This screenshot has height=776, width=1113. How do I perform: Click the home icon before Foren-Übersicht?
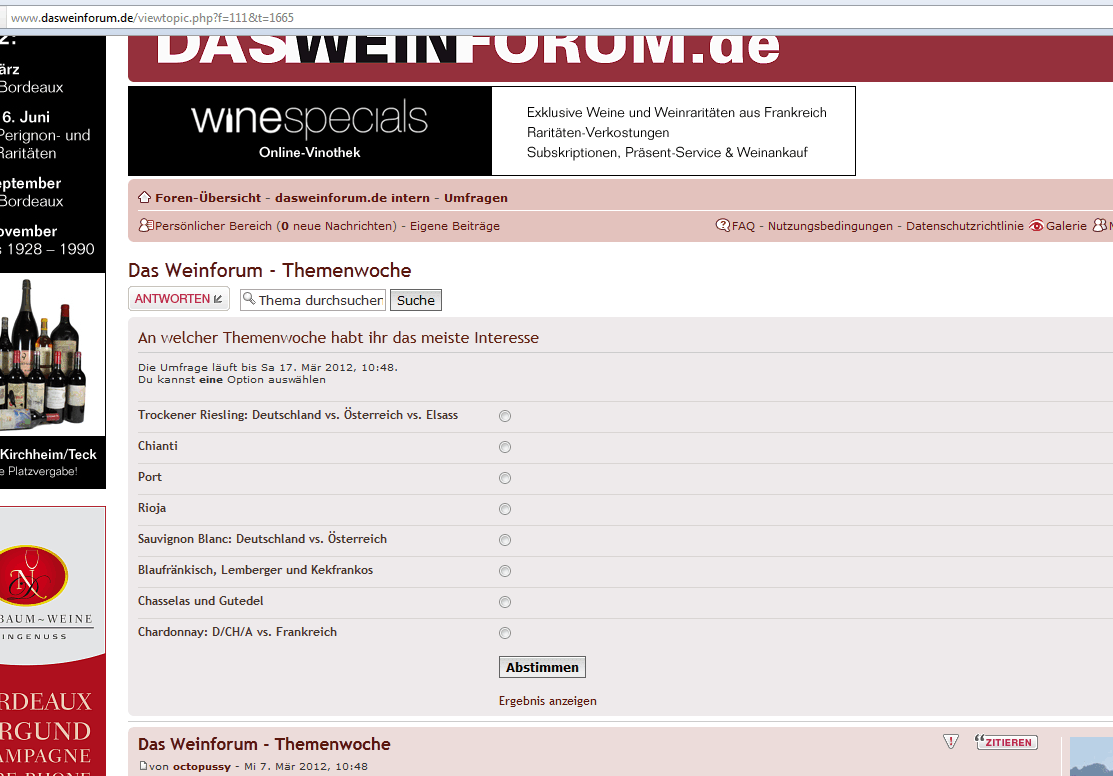[144, 197]
